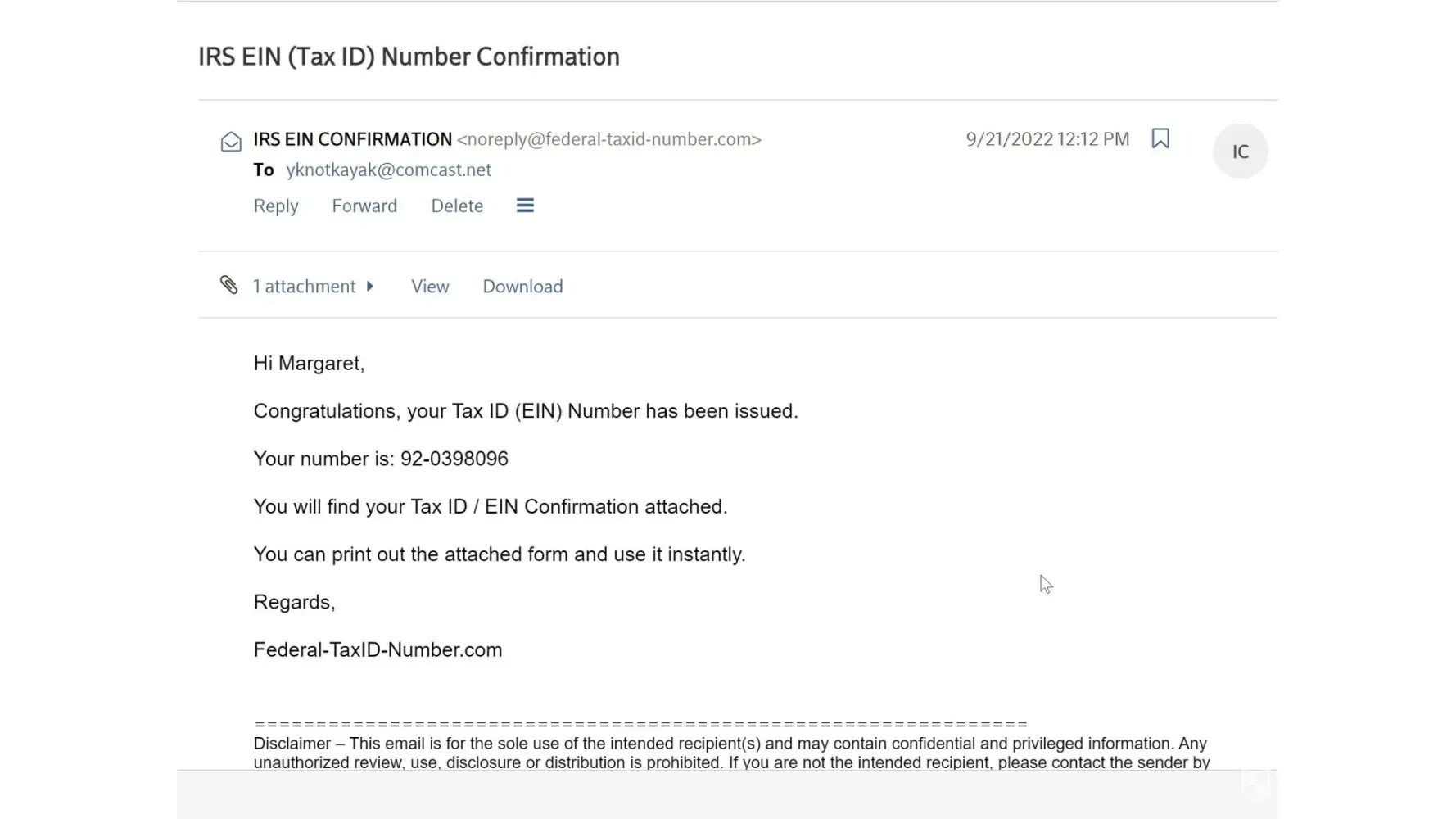Click the EIN number 92-0398096

click(x=454, y=459)
